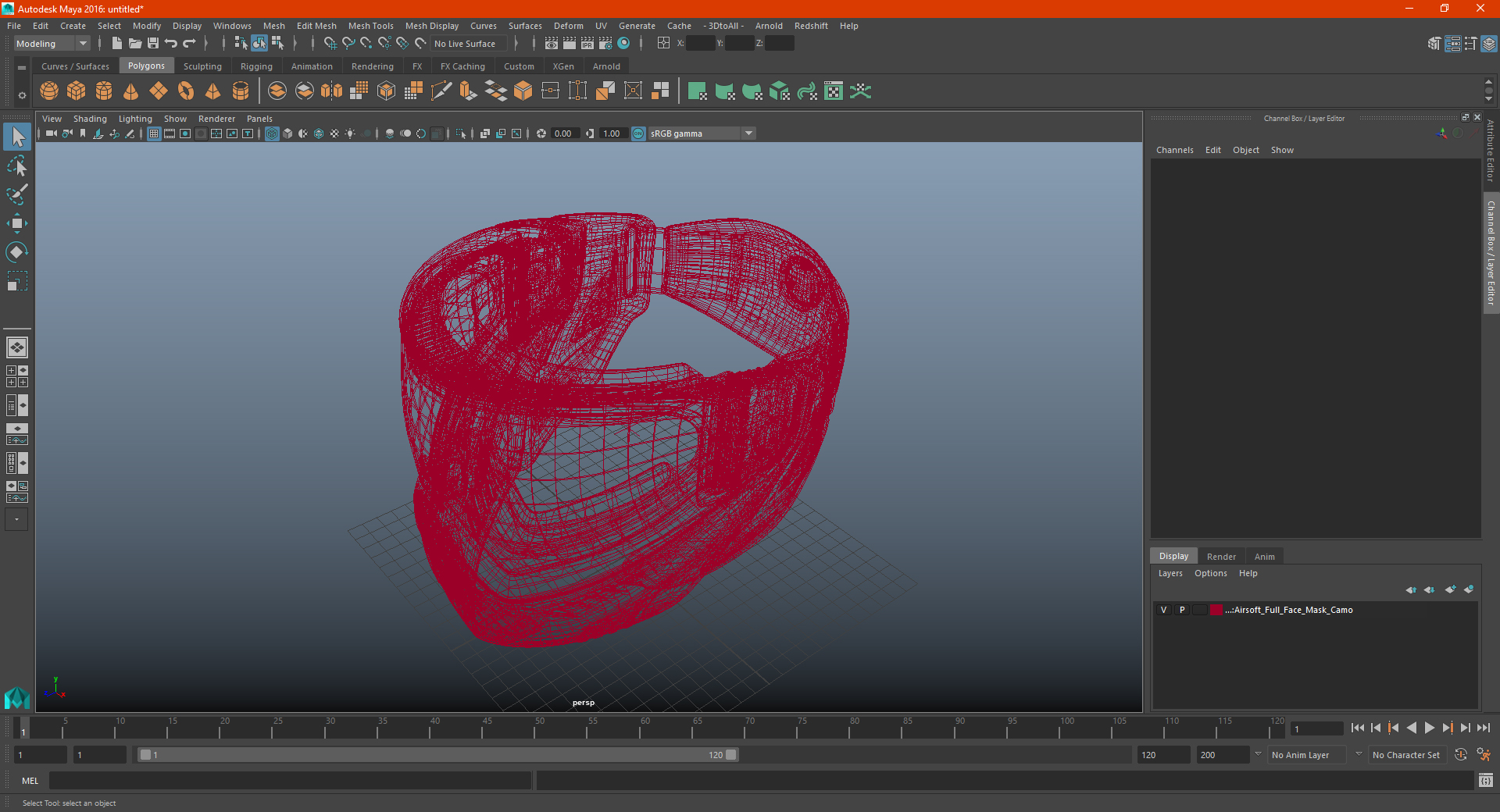
Task: Create a polygon cylinder from the shelf
Action: [104, 91]
